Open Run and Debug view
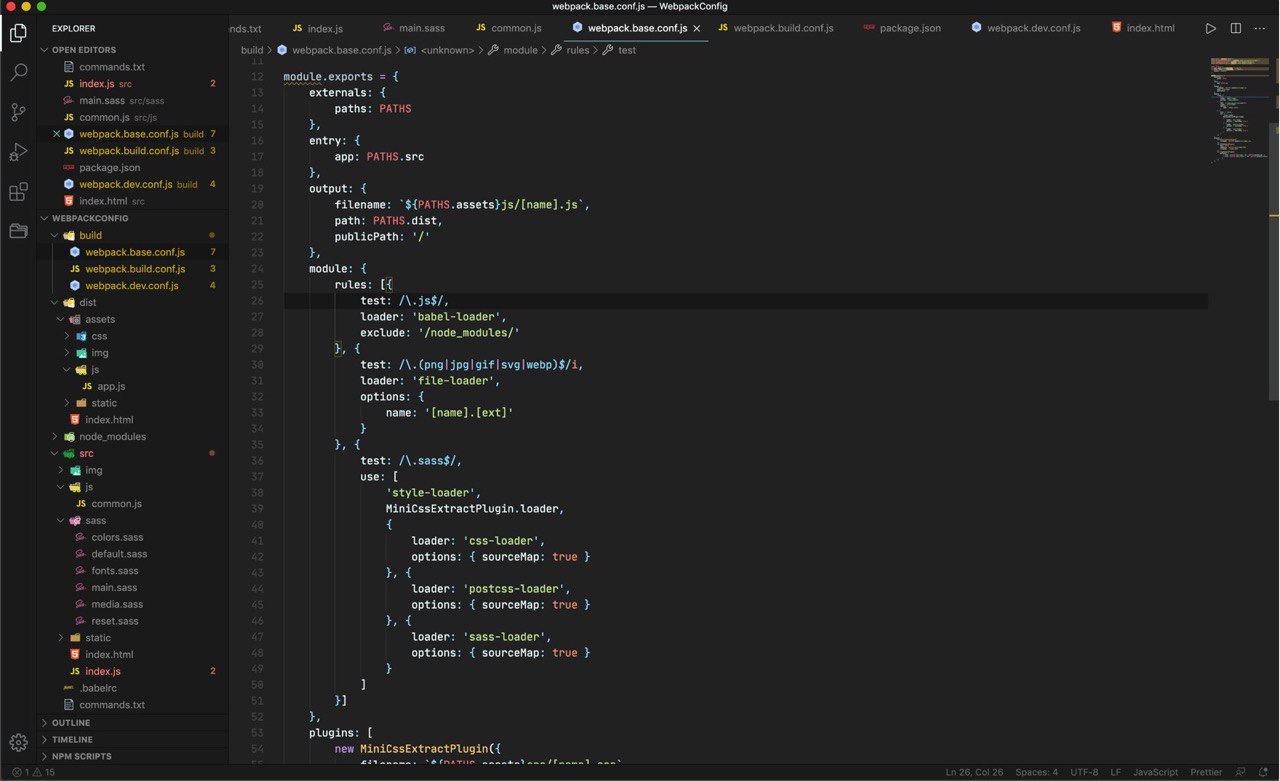 pyautogui.click(x=18, y=152)
